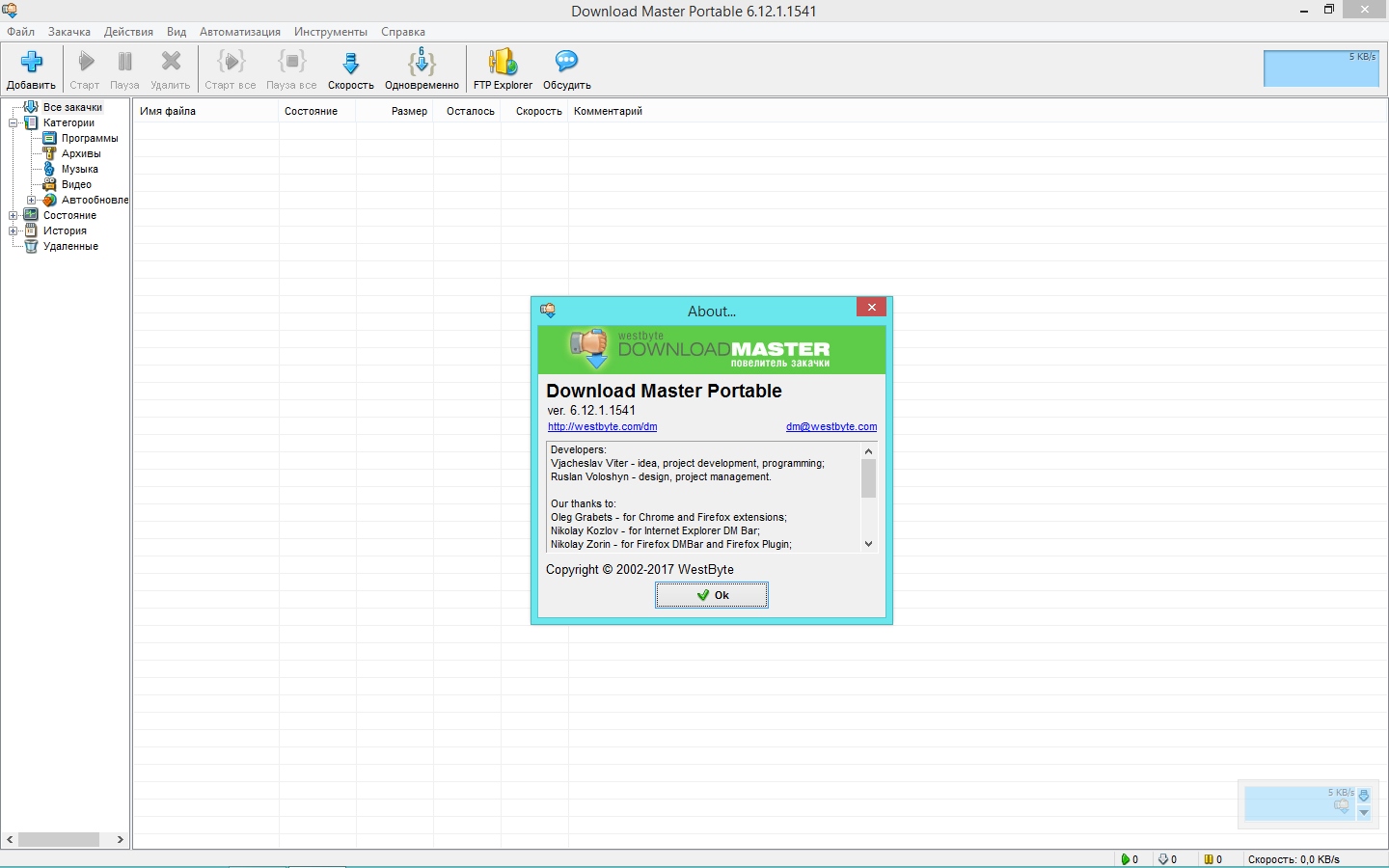Click the green active downloads status icon
1389x868 pixels.
[x=1125, y=859]
